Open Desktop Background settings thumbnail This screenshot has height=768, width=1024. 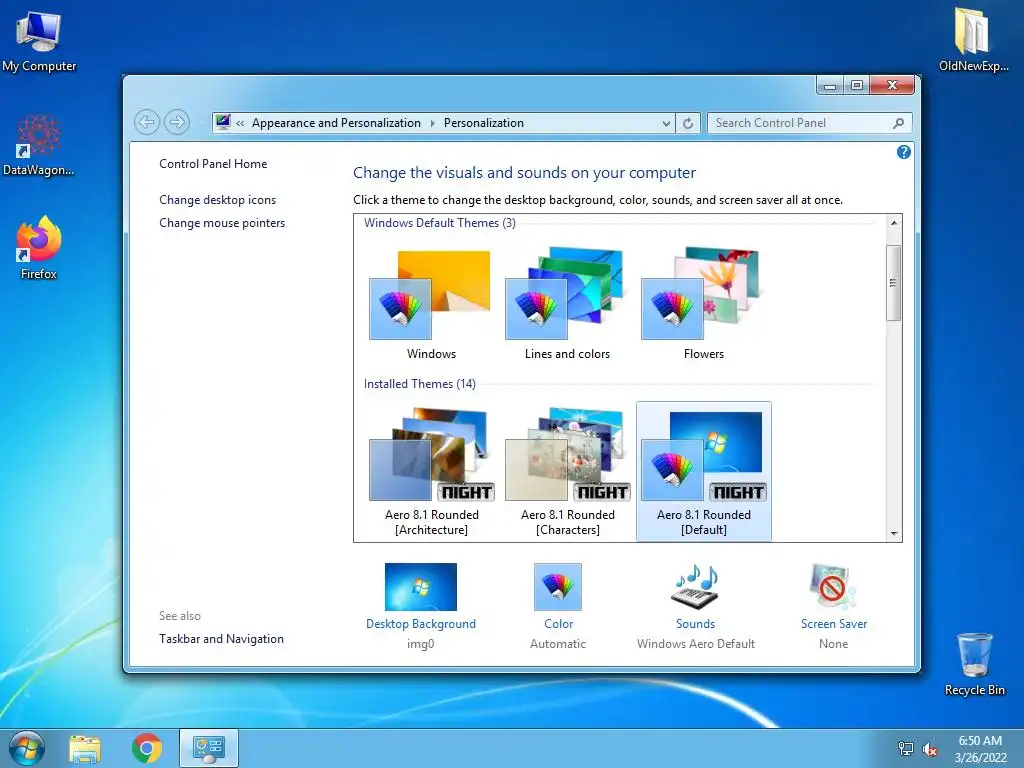coord(421,587)
